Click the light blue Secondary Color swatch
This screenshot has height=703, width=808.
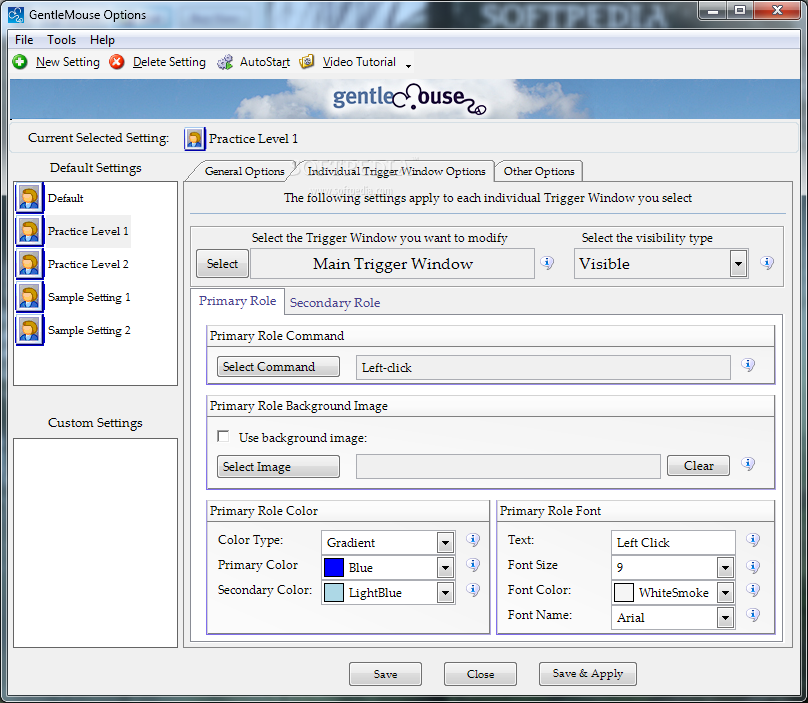pyautogui.click(x=334, y=593)
